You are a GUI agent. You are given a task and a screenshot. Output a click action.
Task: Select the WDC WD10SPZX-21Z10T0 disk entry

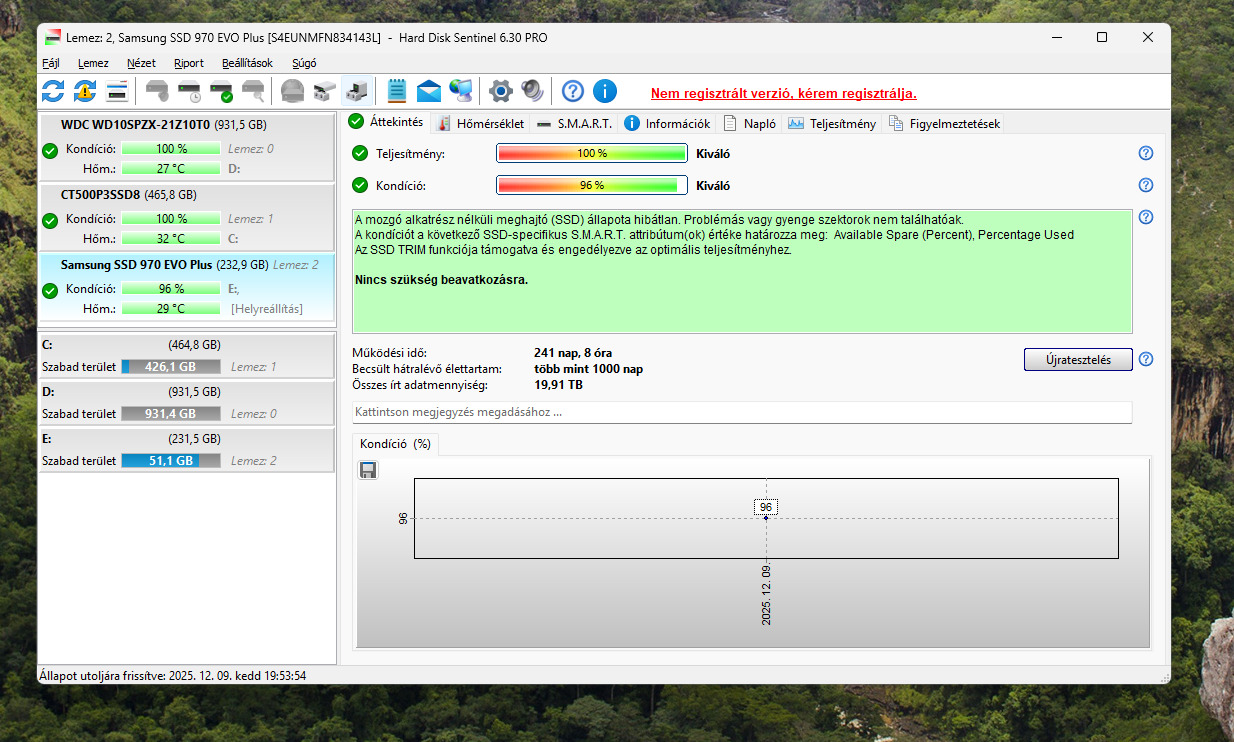point(187,148)
